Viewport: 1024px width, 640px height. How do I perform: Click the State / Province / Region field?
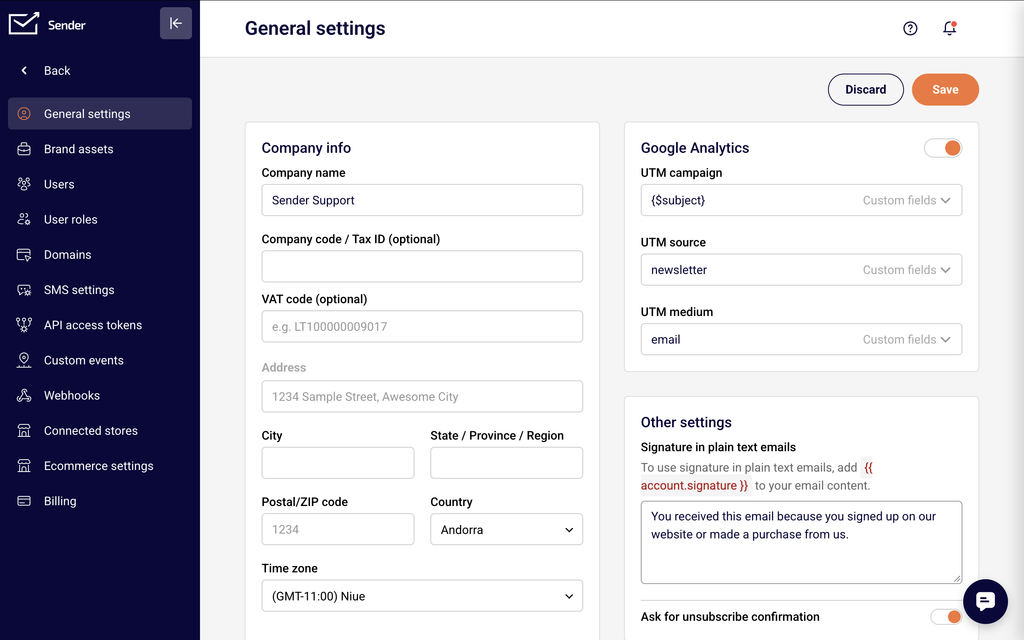coord(506,463)
